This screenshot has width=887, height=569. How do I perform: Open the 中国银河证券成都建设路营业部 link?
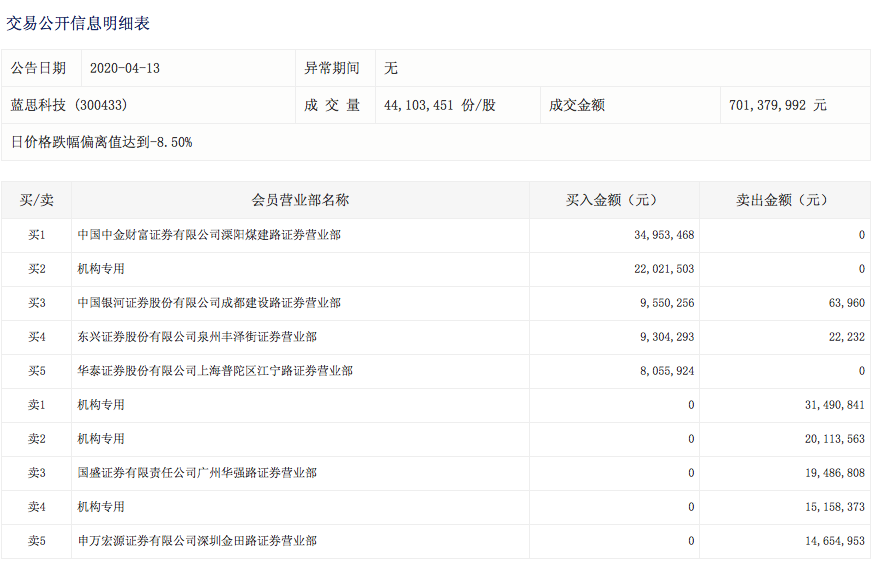click(x=209, y=303)
